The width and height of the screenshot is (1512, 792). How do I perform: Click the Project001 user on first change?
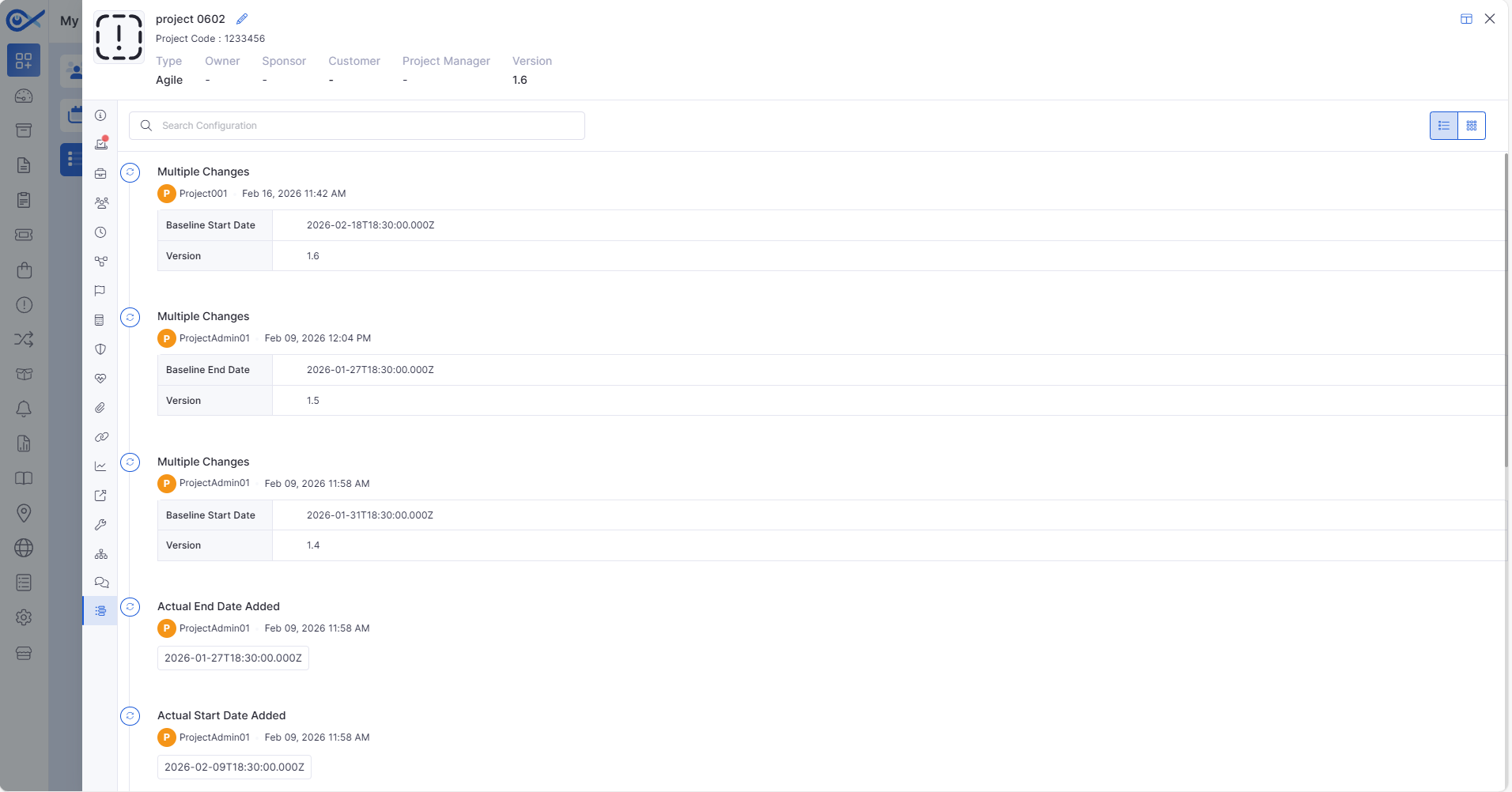click(202, 194)
